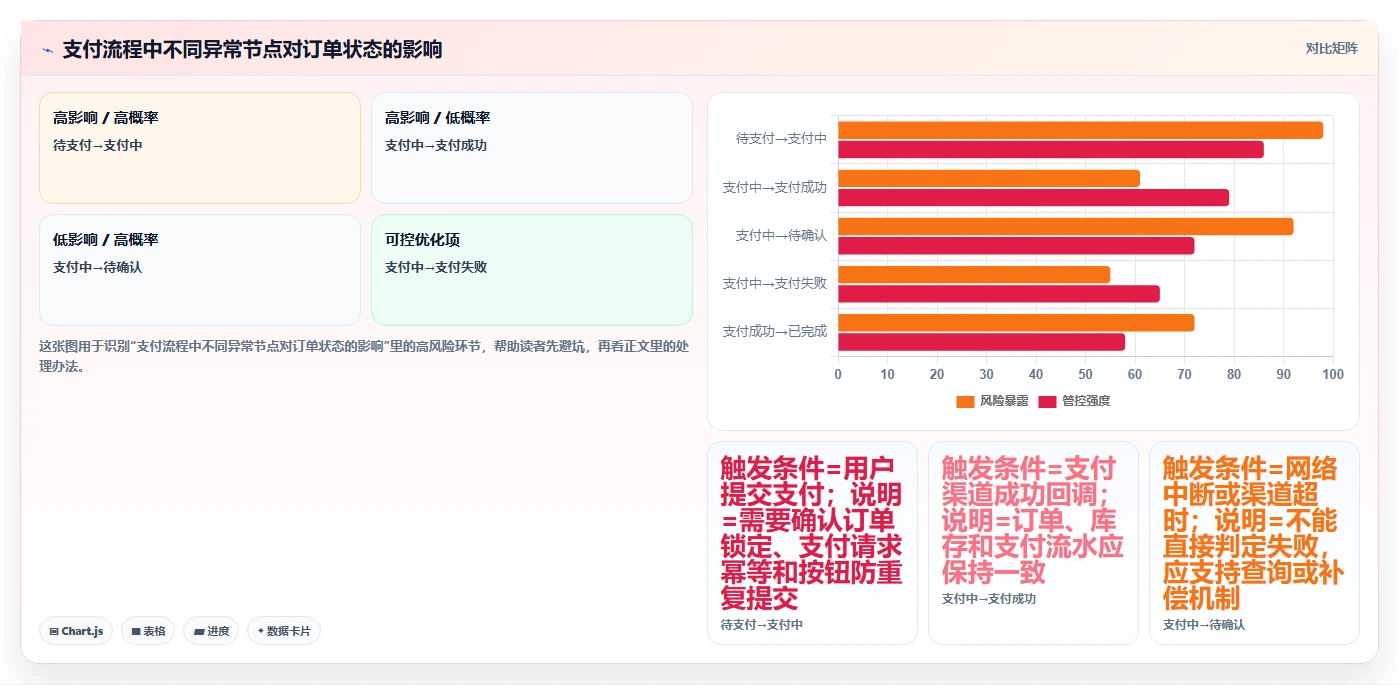The height and width of the screenshot is (685, 1399).
Task: Click the orange bar for 支付中→支付失败
Action: tap(974, 274)
